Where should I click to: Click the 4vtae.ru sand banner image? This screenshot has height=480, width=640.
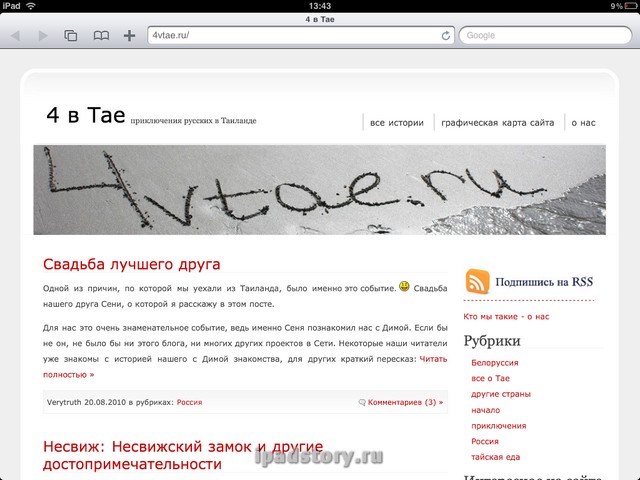pos(320,190)
